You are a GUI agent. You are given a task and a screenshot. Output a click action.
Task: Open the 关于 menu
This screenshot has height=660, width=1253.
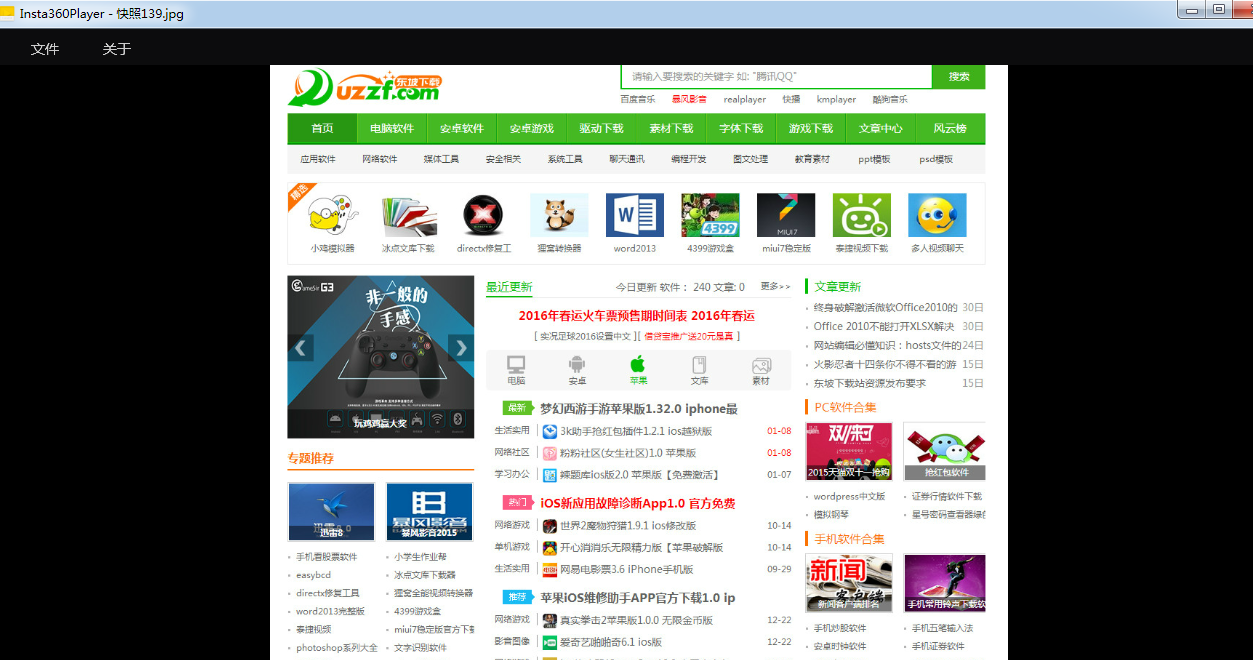pyautogui.click(x=117, y=49)
